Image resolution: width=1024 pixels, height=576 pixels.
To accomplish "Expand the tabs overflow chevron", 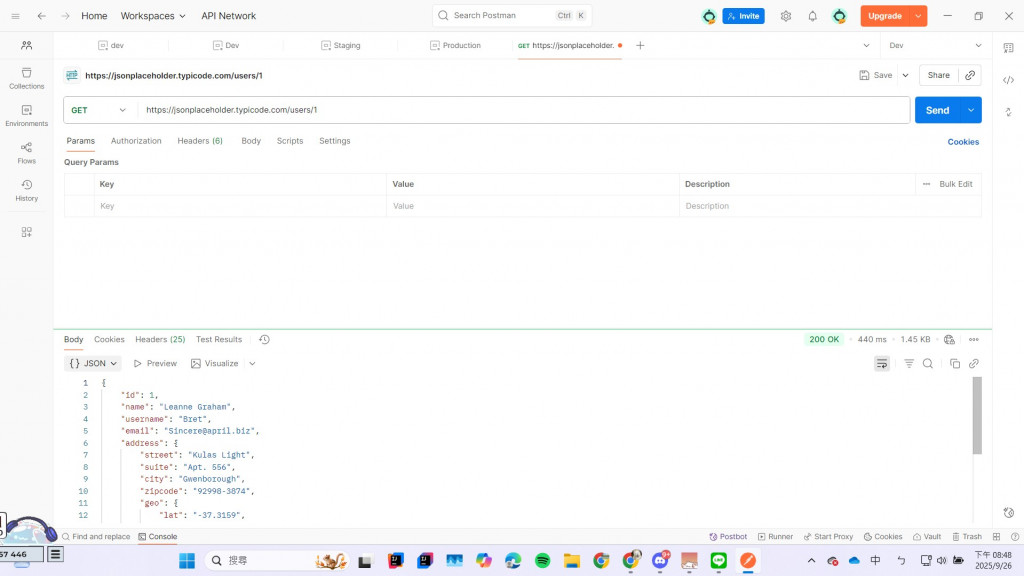I will point(866,45).
